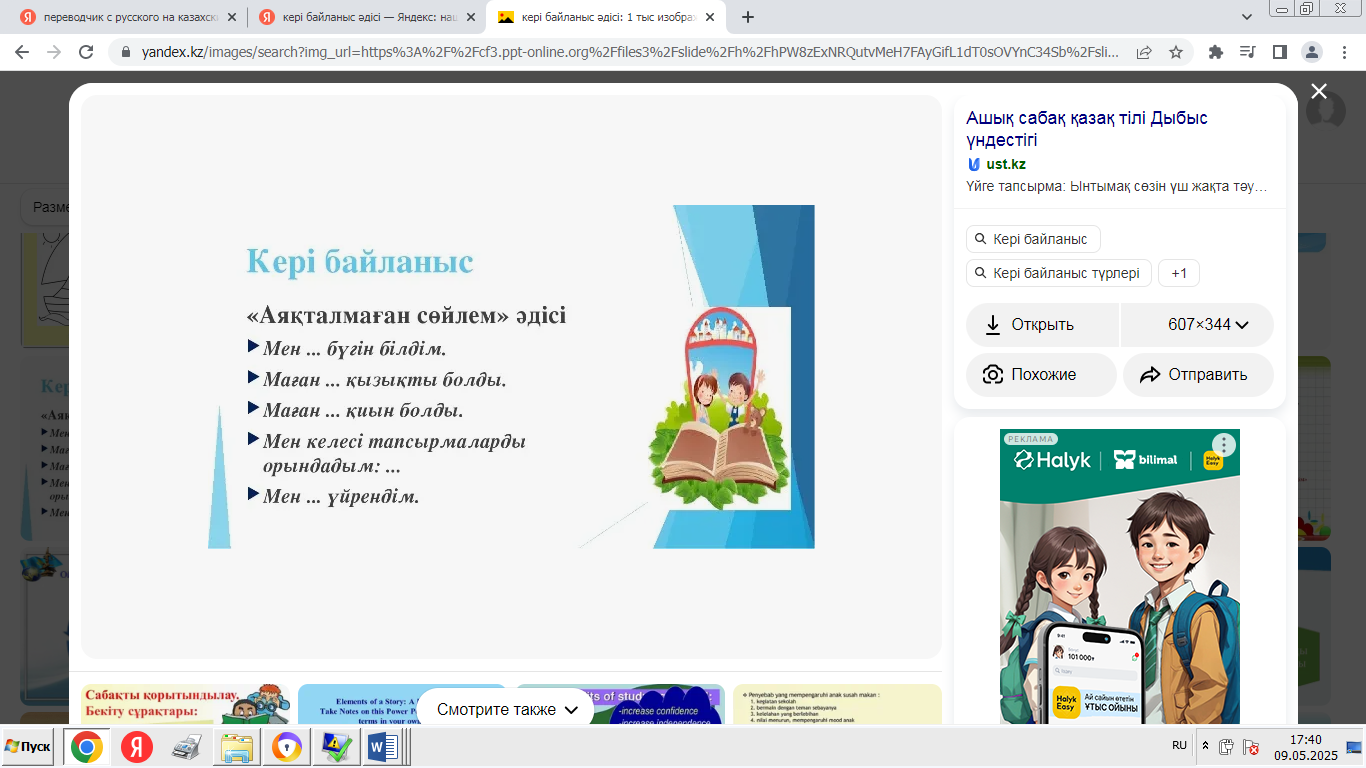The image size is (1366, 768).
Task: Bookmark this page with the star icon
Action: tap(1176, 52)
